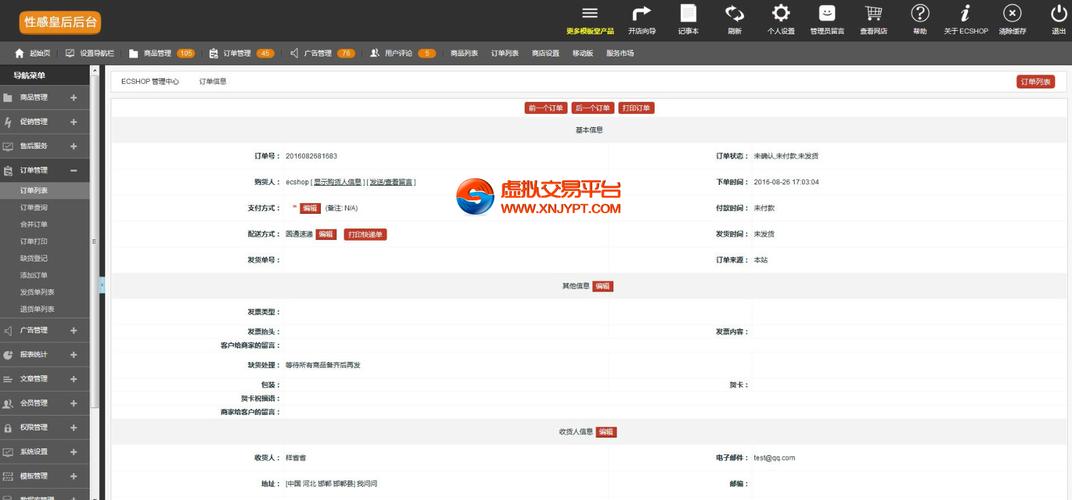Click the 查看网店 shopping cart icon
The width and height of the screenshot is (1072, 500).
tap(873, 14)
